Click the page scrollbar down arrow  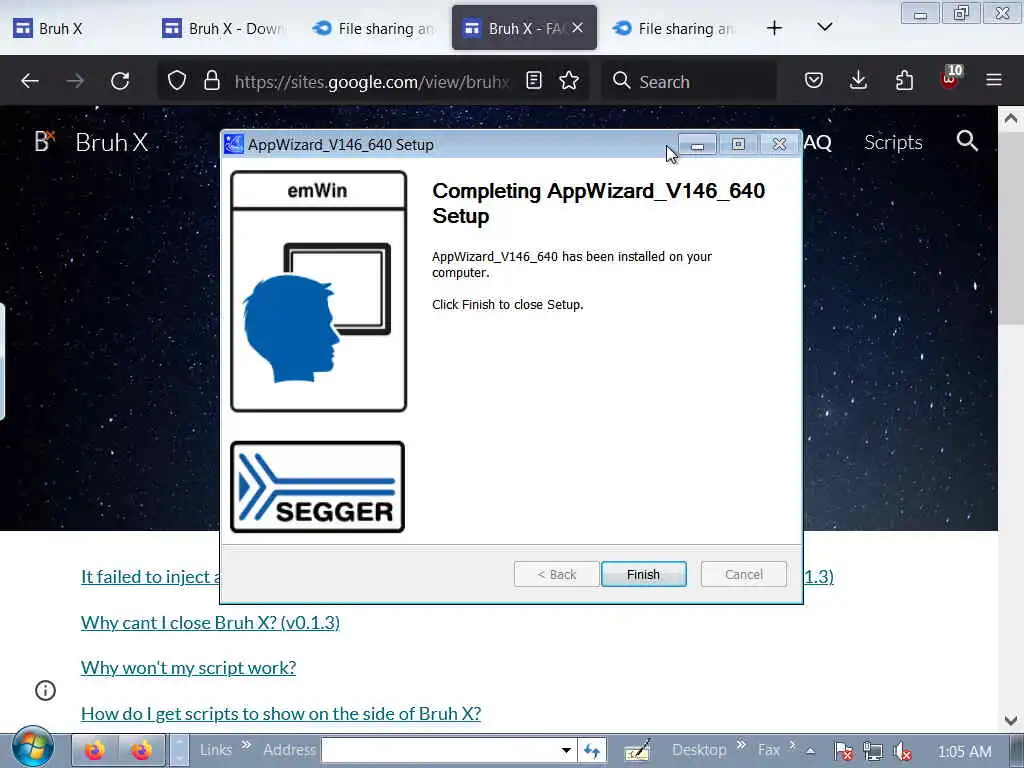1010,720
